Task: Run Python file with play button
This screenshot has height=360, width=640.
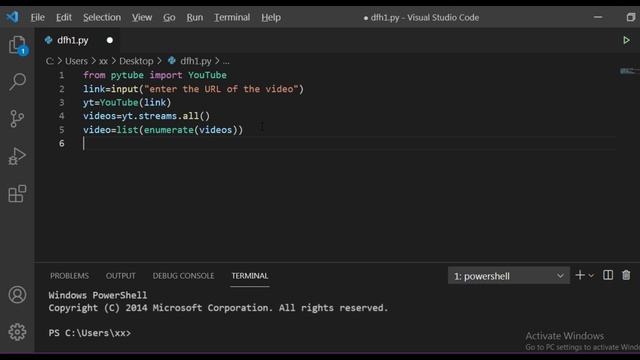Action: [x=626, y=40]
